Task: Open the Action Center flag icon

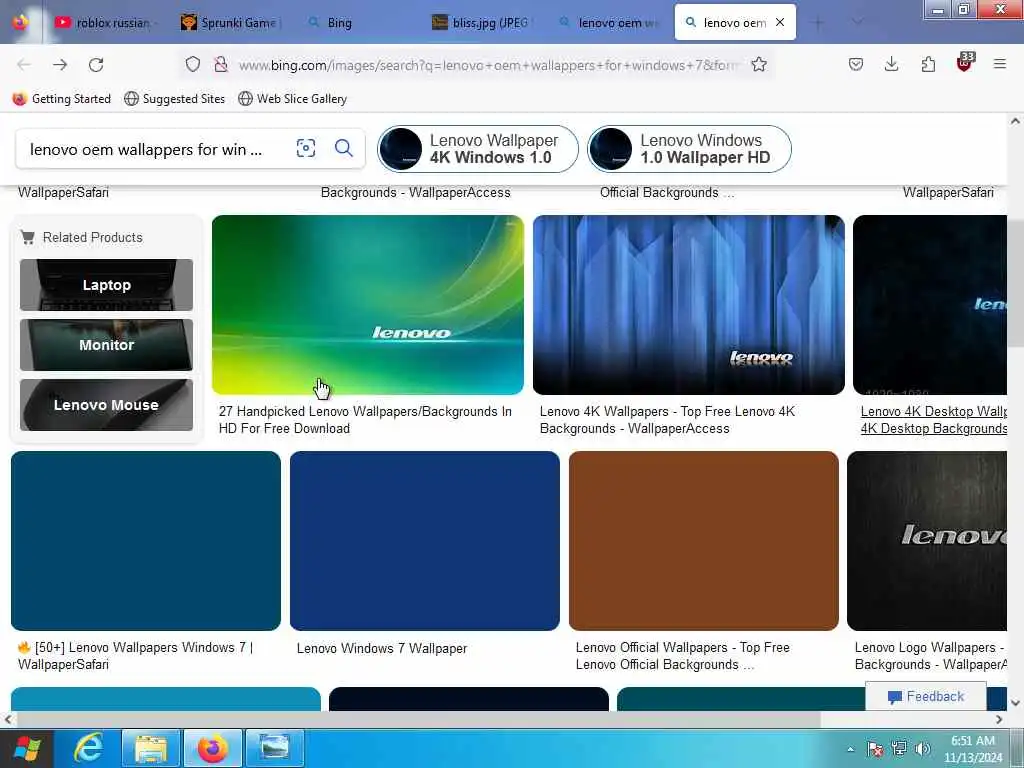Action: [x=875, y=749]
